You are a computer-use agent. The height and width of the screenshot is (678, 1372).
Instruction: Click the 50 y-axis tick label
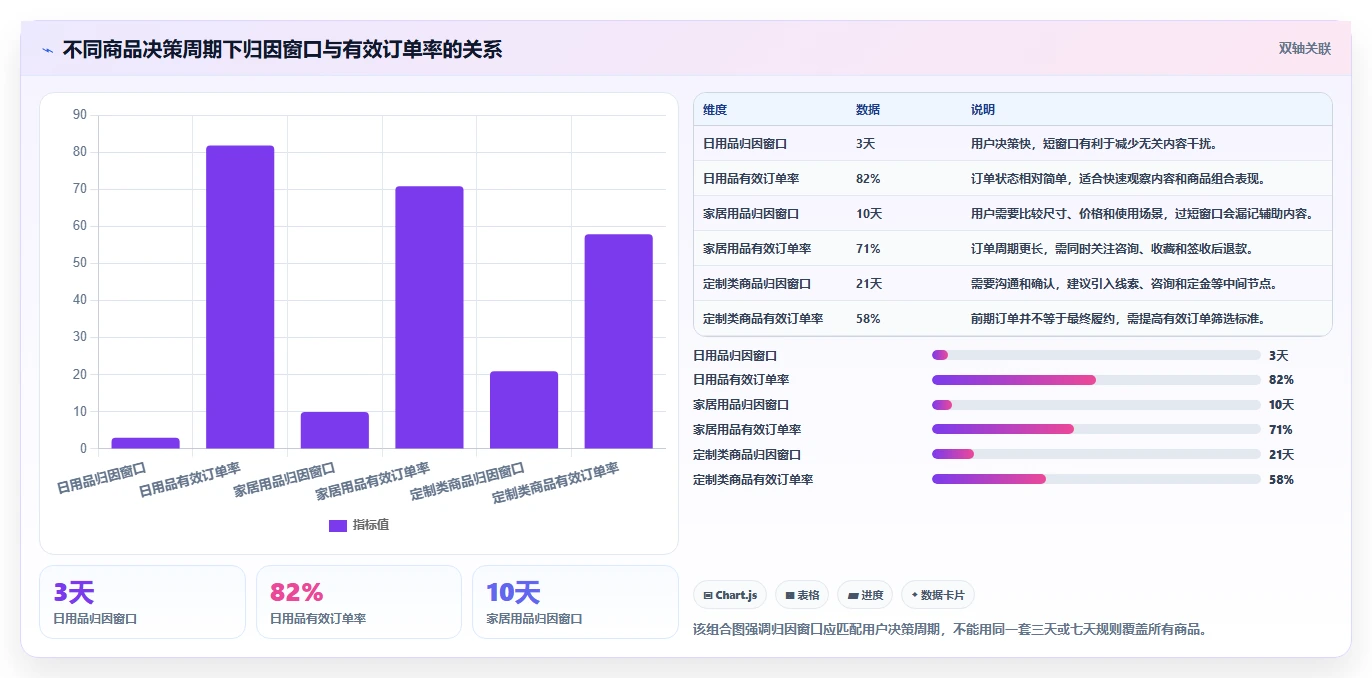80,263
